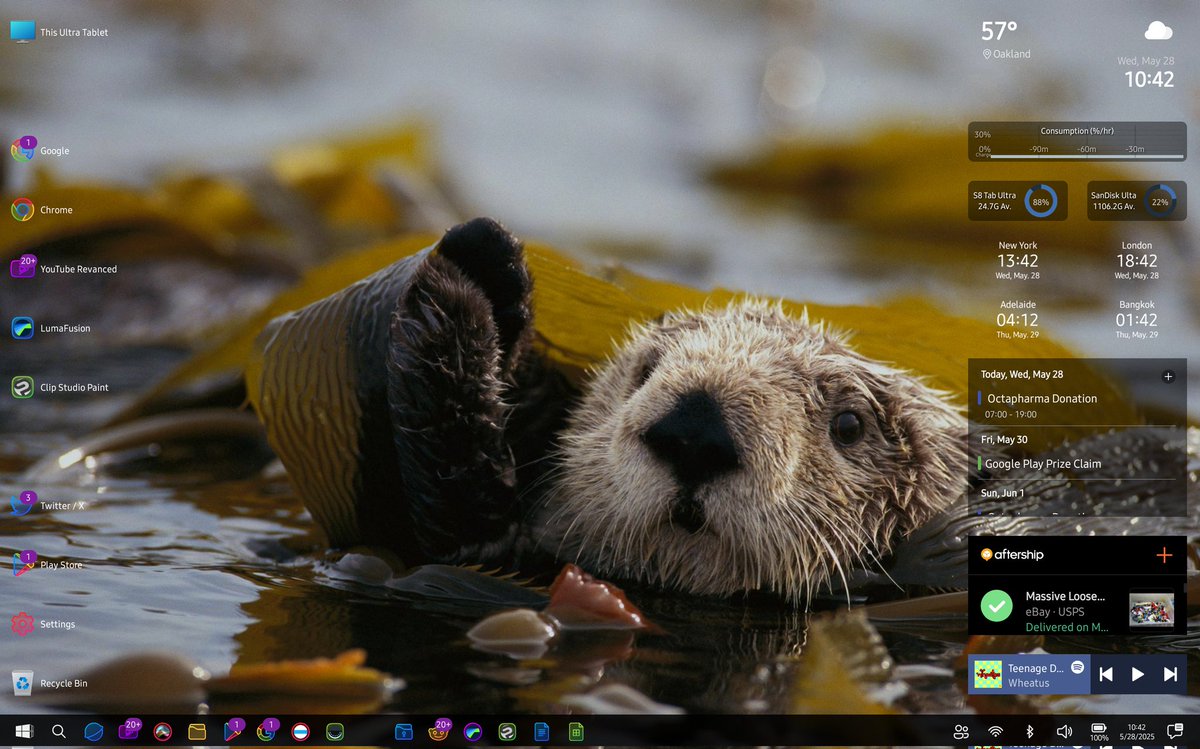The width and height of the screenshot is (1200, 749).
Task: Open SanDisk Ulta storage widget
Action: click(x=1135, y=201)
